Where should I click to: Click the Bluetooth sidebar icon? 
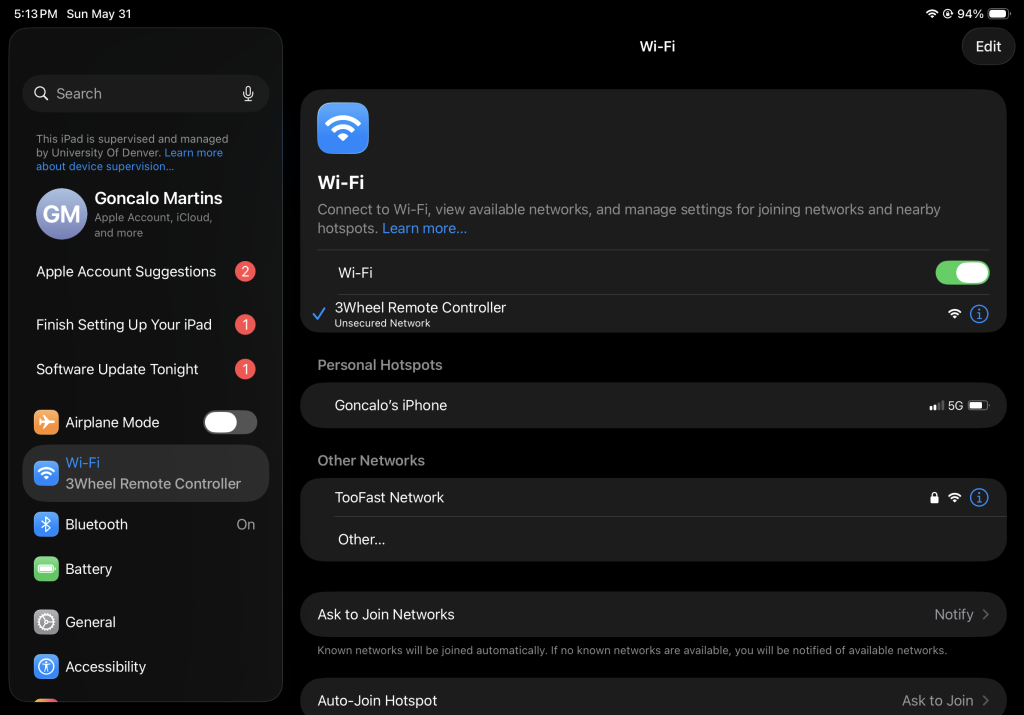pos(46,524)
